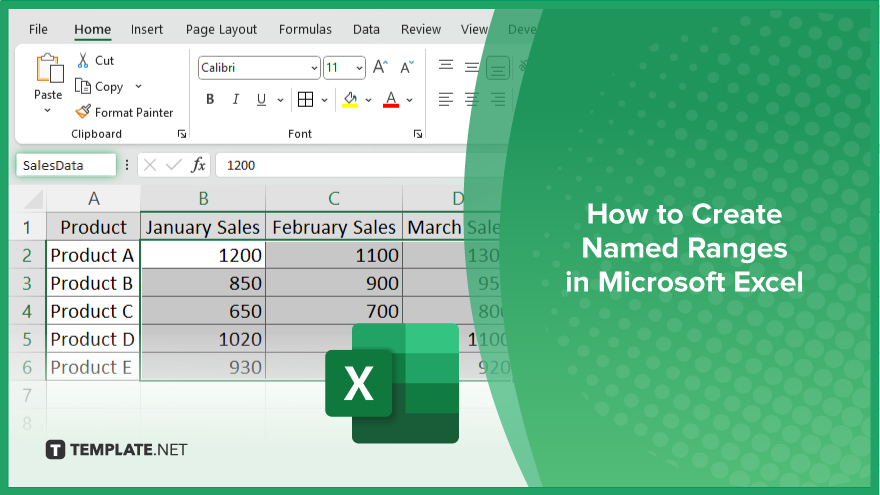
Task: Open the font size 11 dropdown
Action: 359,68
